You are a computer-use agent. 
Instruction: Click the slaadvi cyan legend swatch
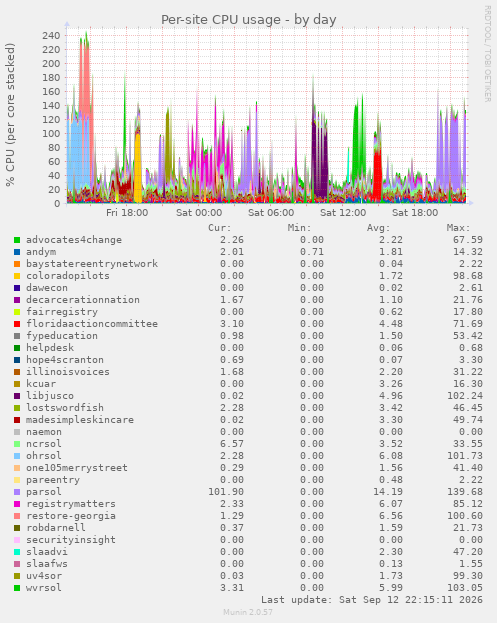coord(17,552)
